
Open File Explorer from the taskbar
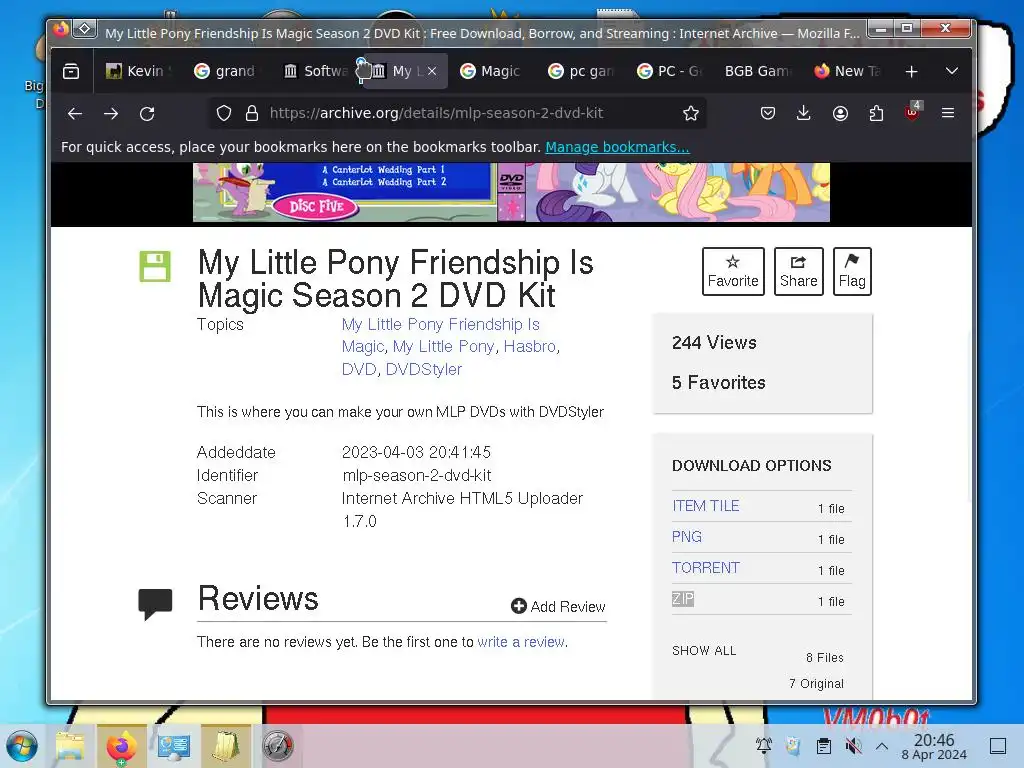tap(70, 746)
